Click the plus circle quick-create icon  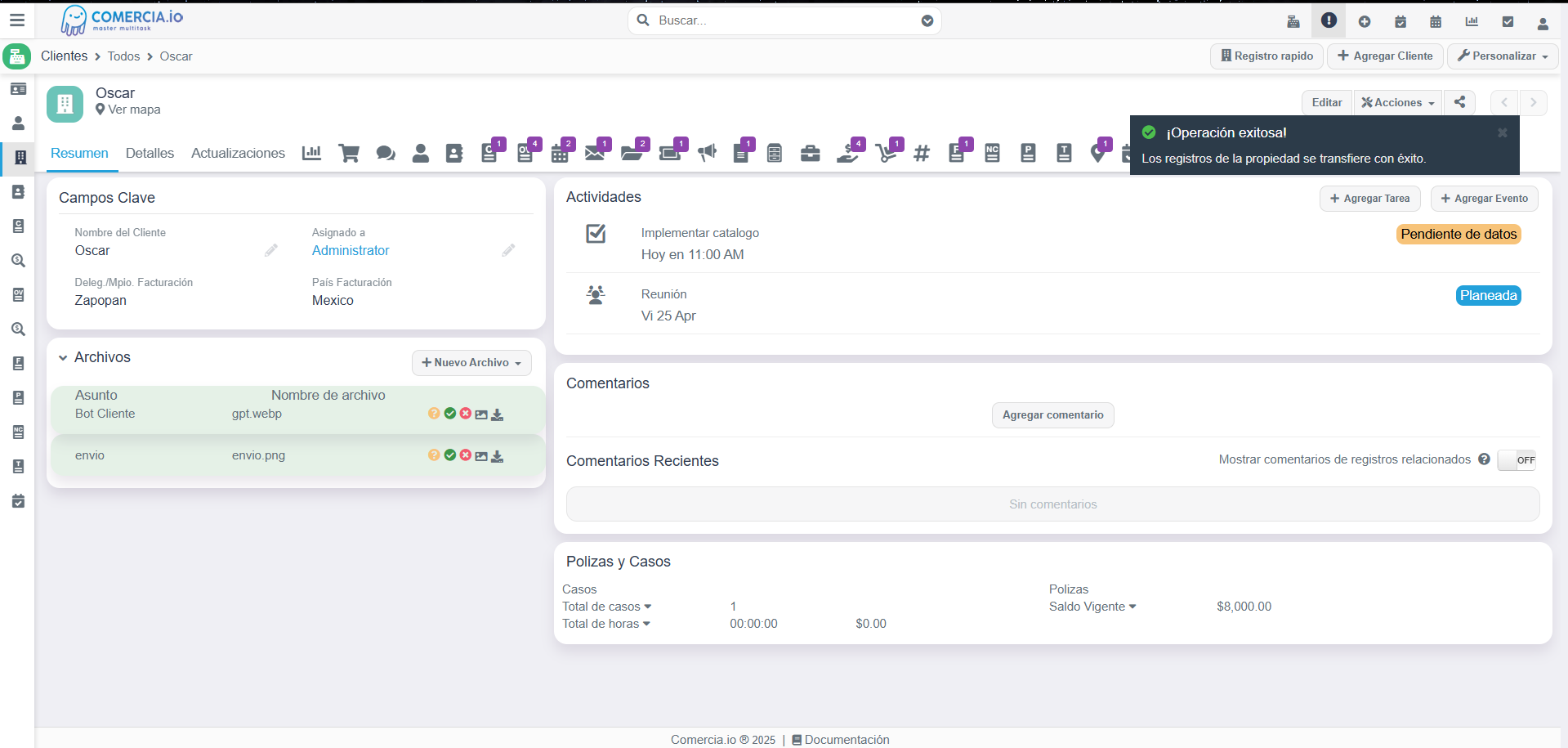pyautogui.click(x=1365, y=22)
